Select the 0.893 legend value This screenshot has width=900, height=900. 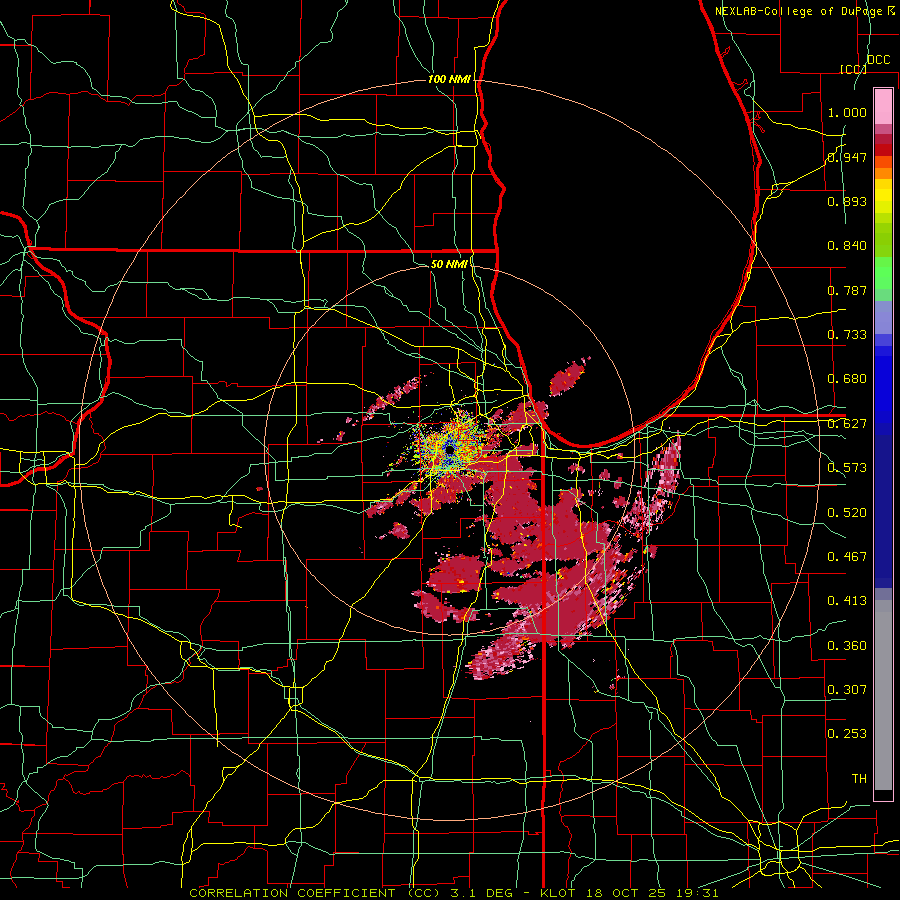(x=847, y=201)
